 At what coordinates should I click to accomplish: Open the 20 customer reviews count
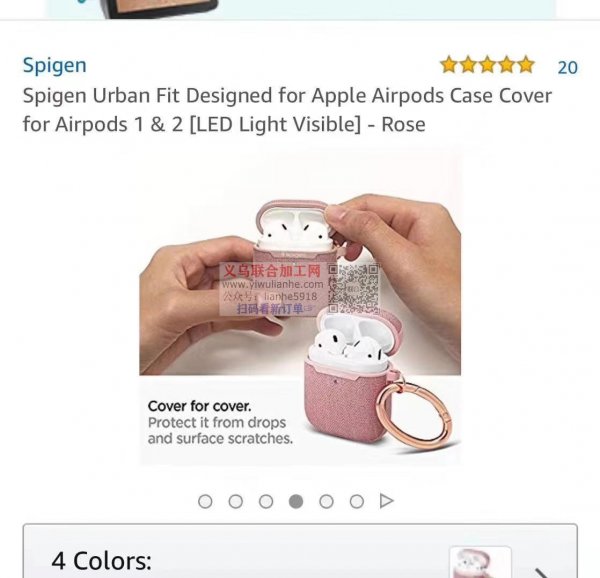(567, 68)
